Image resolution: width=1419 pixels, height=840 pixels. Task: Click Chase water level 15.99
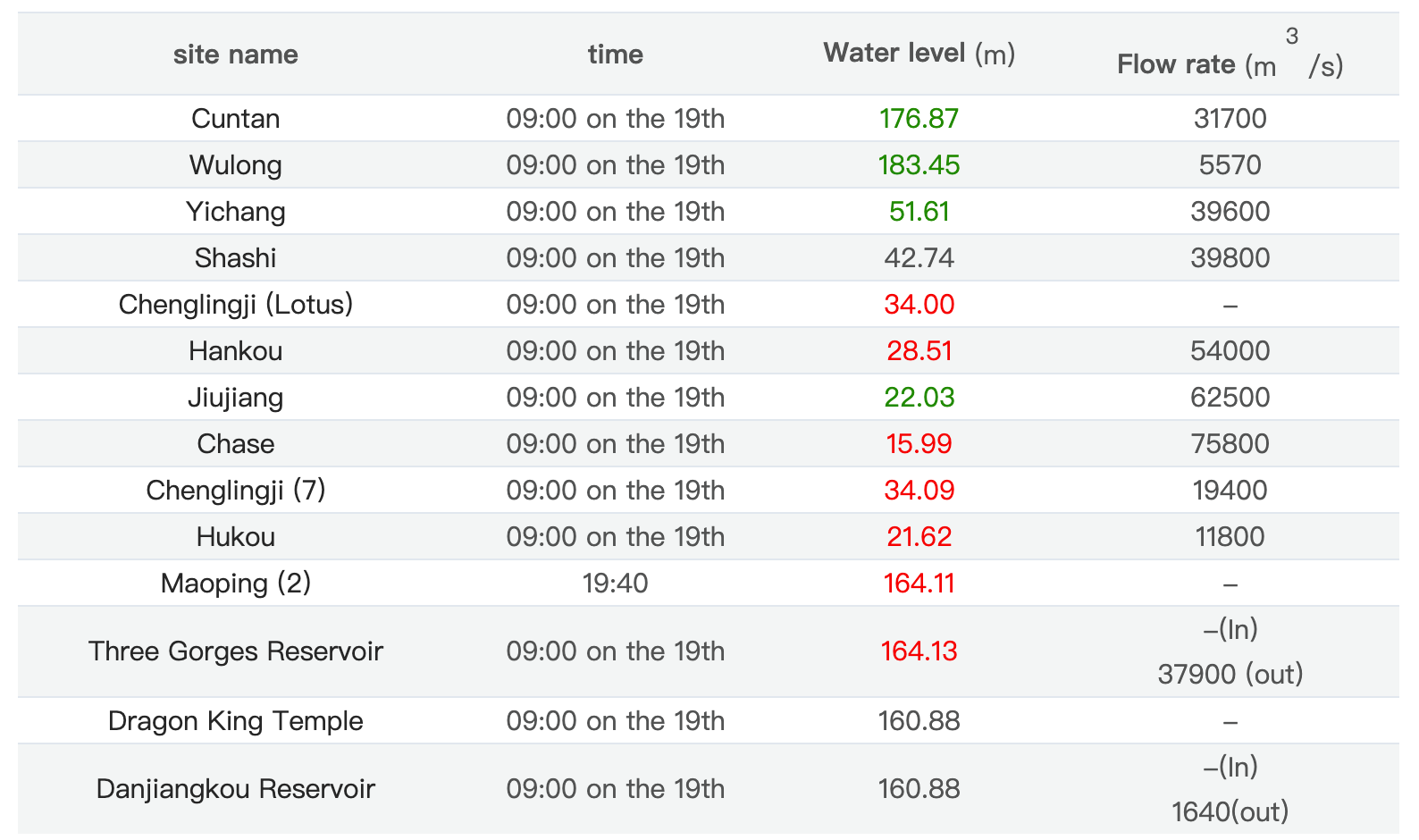point(919,444)
